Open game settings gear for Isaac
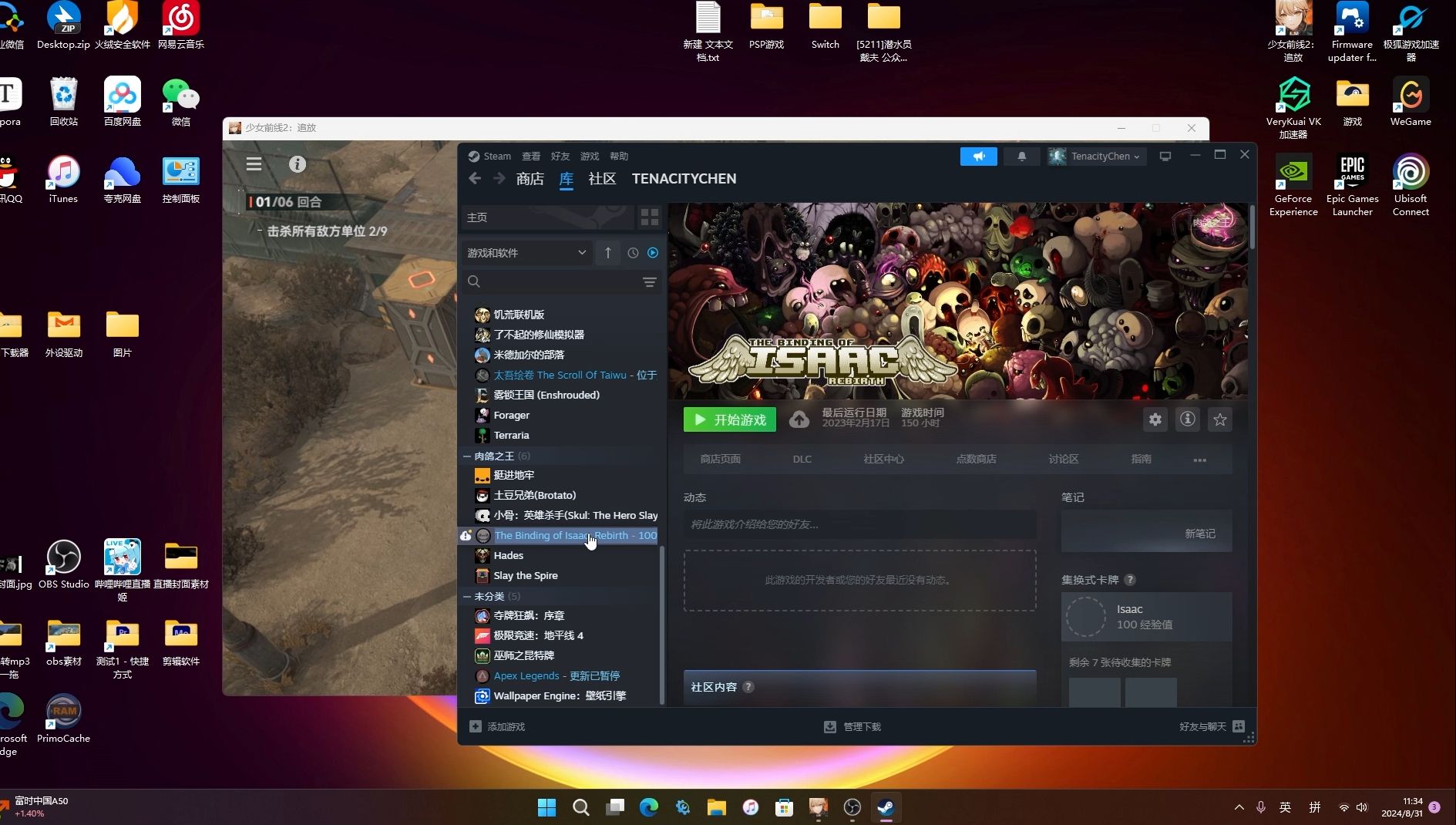The height and width of the screenshot is (825, 1456). [x=1155, y=419]
